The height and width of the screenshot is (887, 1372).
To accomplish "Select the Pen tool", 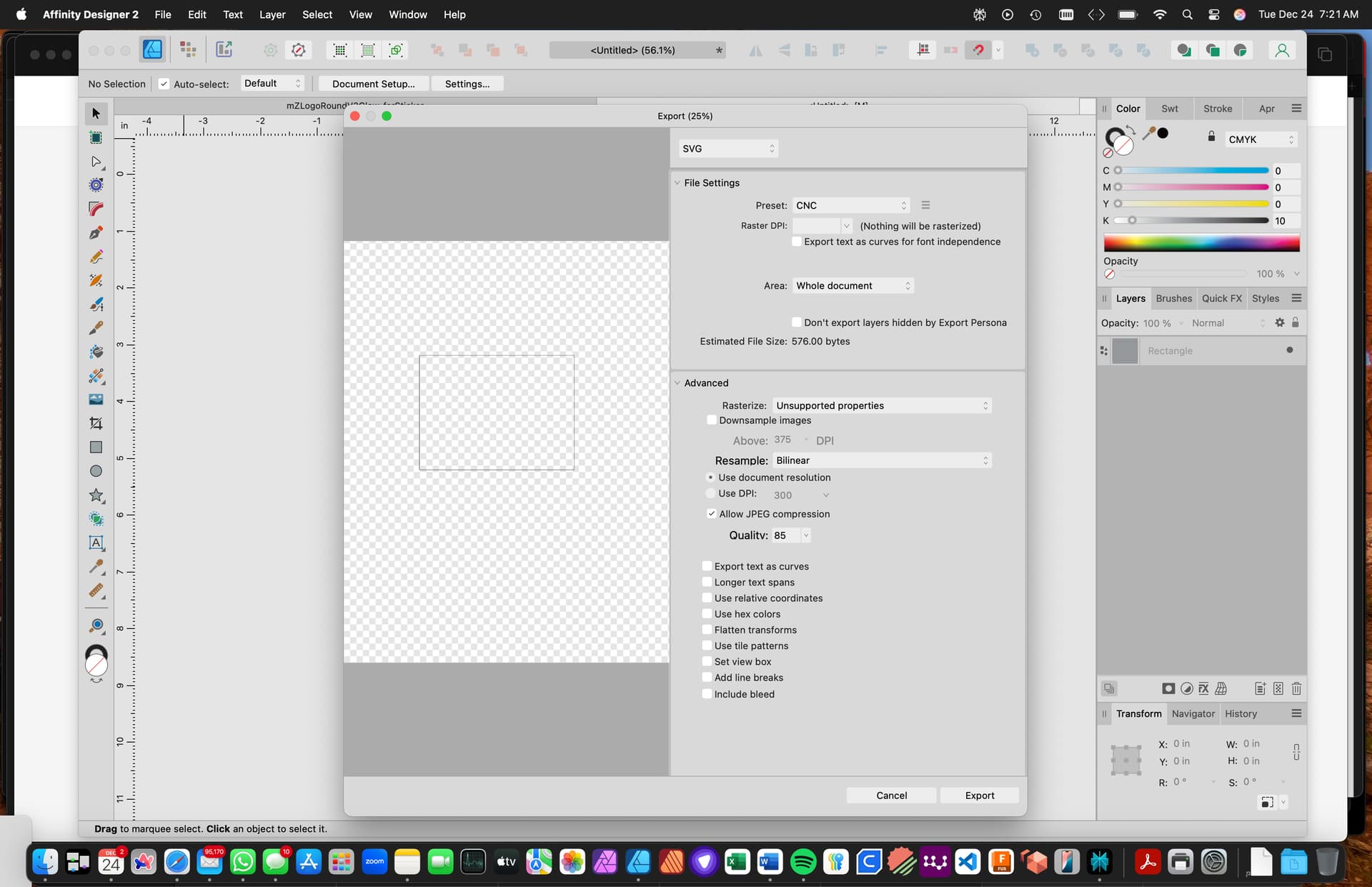I will coord(96,233).
